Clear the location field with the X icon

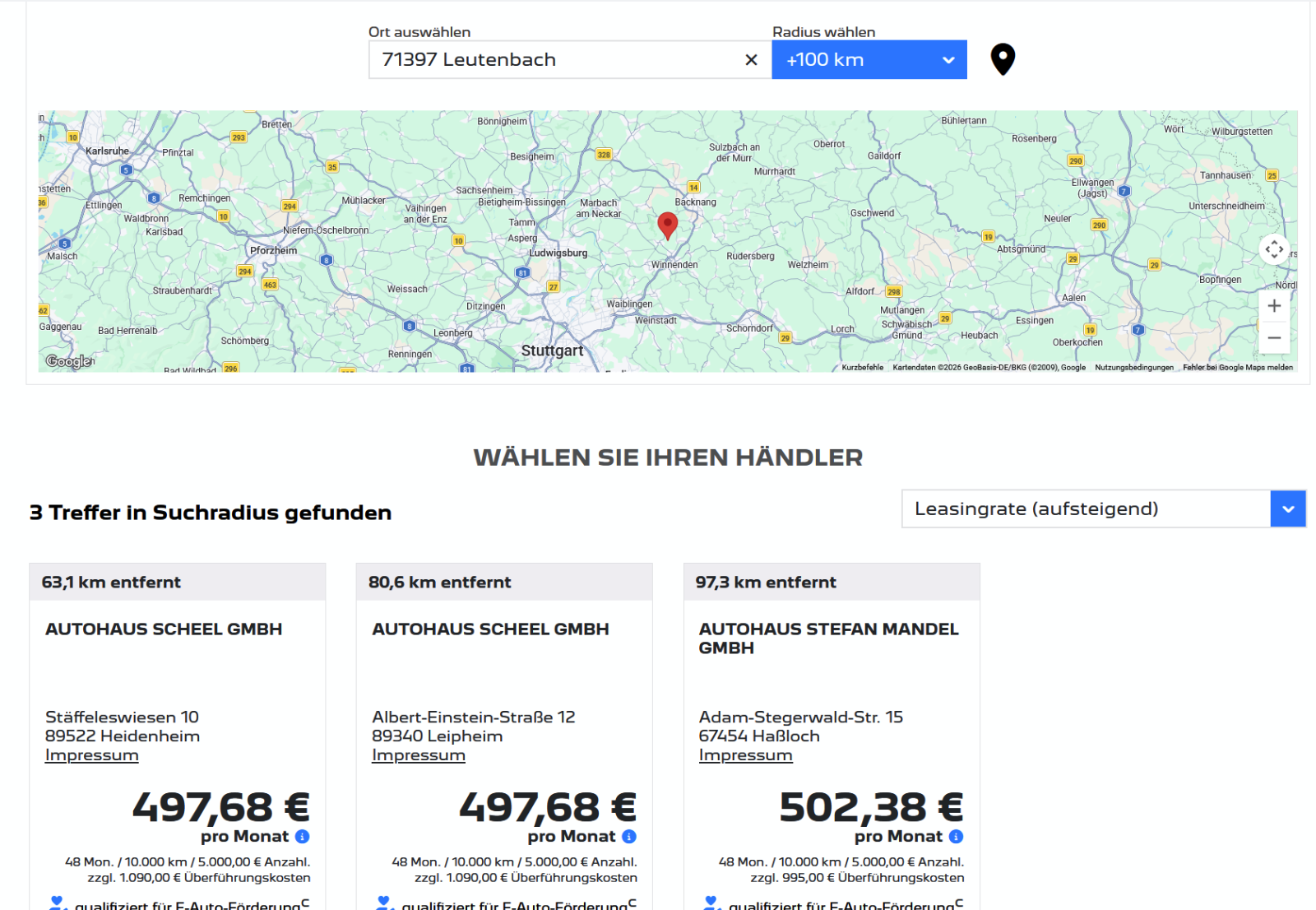(751, 60)
